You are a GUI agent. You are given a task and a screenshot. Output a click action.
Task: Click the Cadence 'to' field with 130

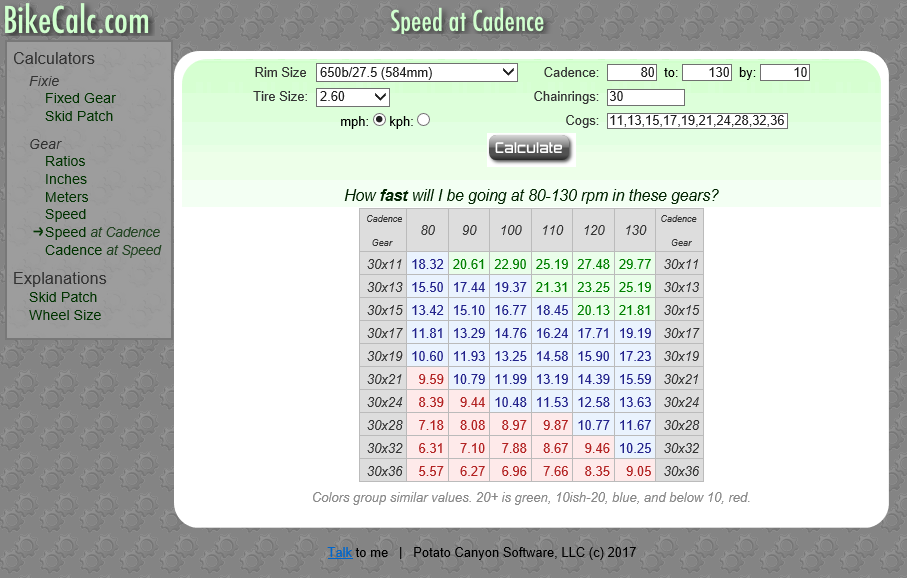707,72
